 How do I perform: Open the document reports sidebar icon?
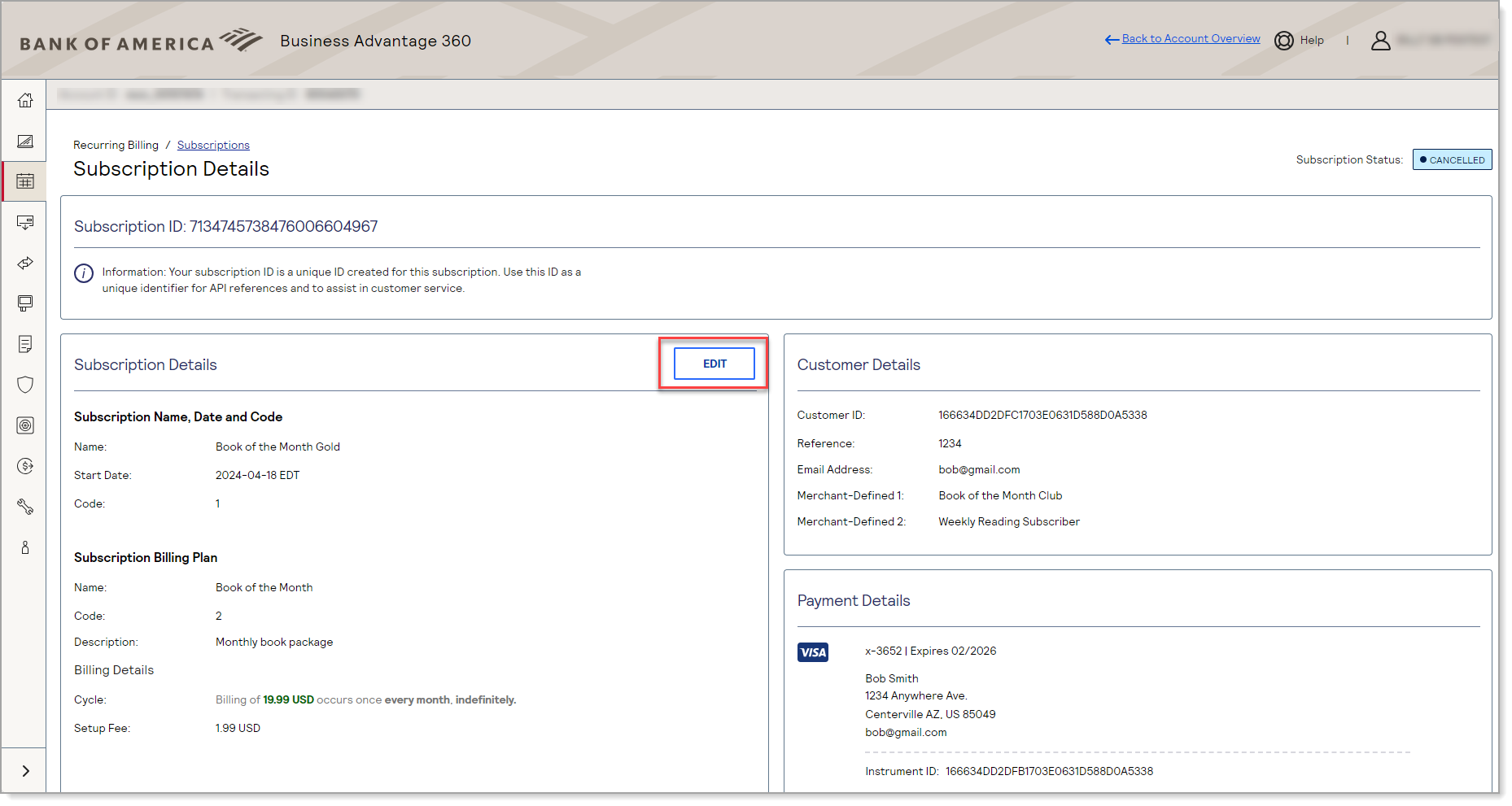tap(25, 344)
